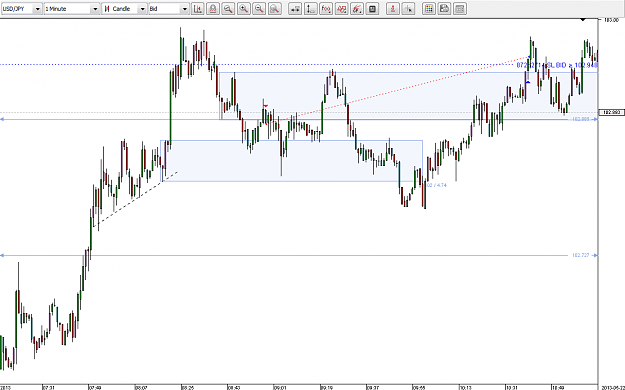Screen dimensions: 625x390
Task: Select the 102.727 horizontal line label
Action: 580,255
